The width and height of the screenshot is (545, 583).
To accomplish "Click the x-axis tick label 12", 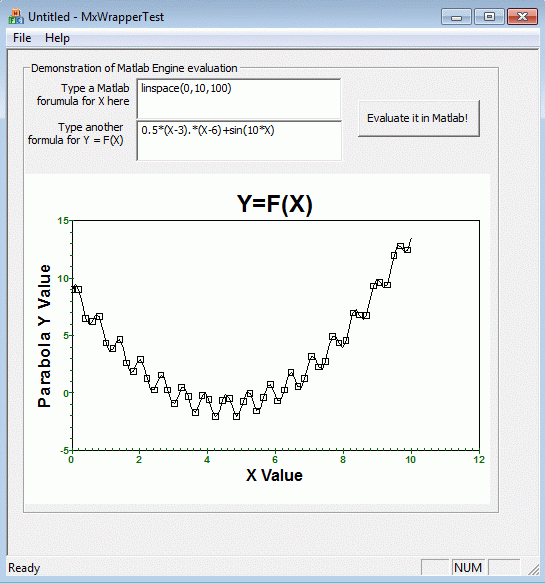I will 479,460.
